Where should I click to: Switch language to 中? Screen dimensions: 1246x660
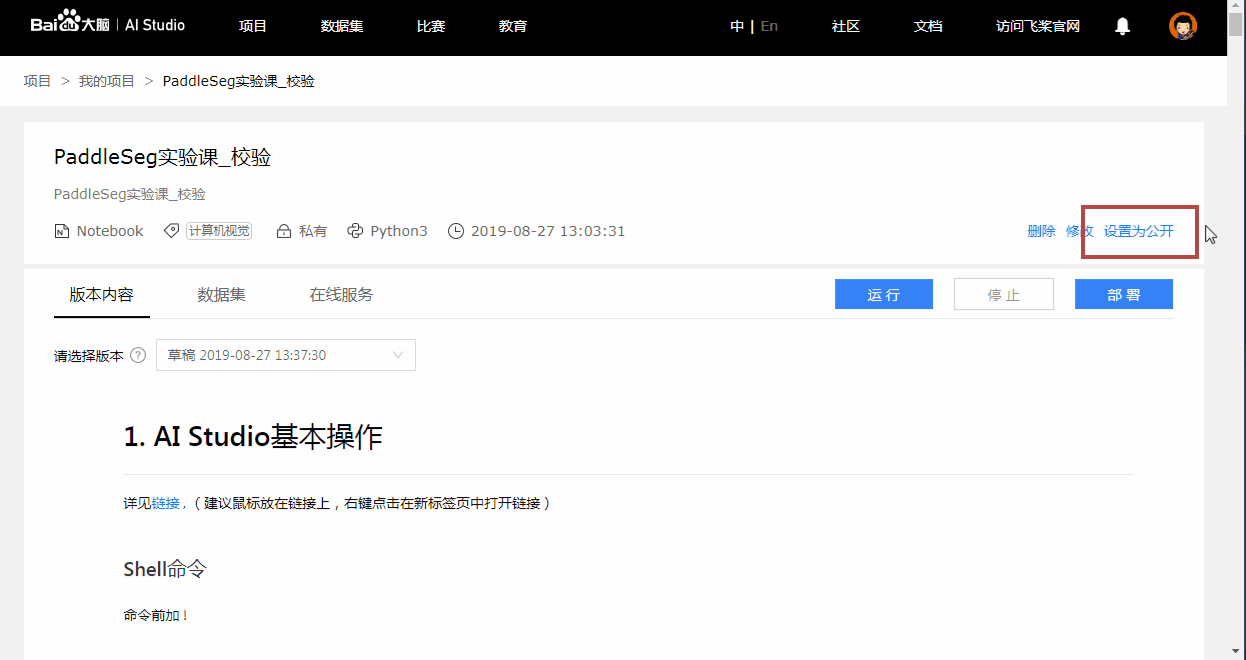[x=737, y=26]
